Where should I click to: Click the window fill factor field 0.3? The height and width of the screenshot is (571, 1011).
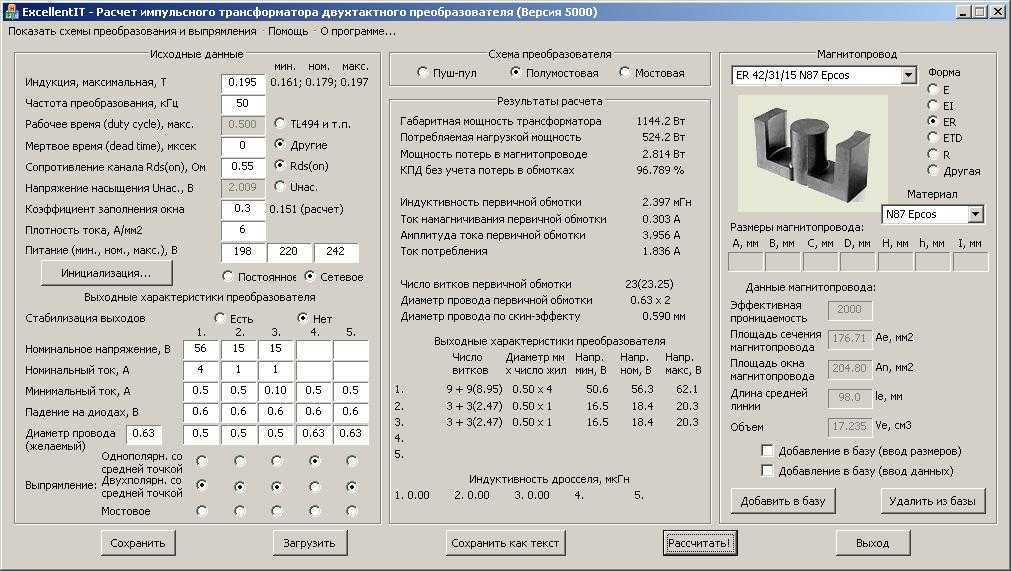pyautogui.click(x=242, y=209)
